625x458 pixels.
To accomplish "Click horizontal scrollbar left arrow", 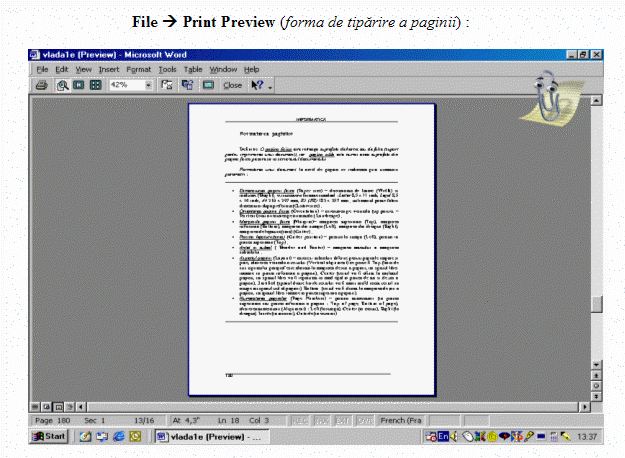I will tap(81, 407).
